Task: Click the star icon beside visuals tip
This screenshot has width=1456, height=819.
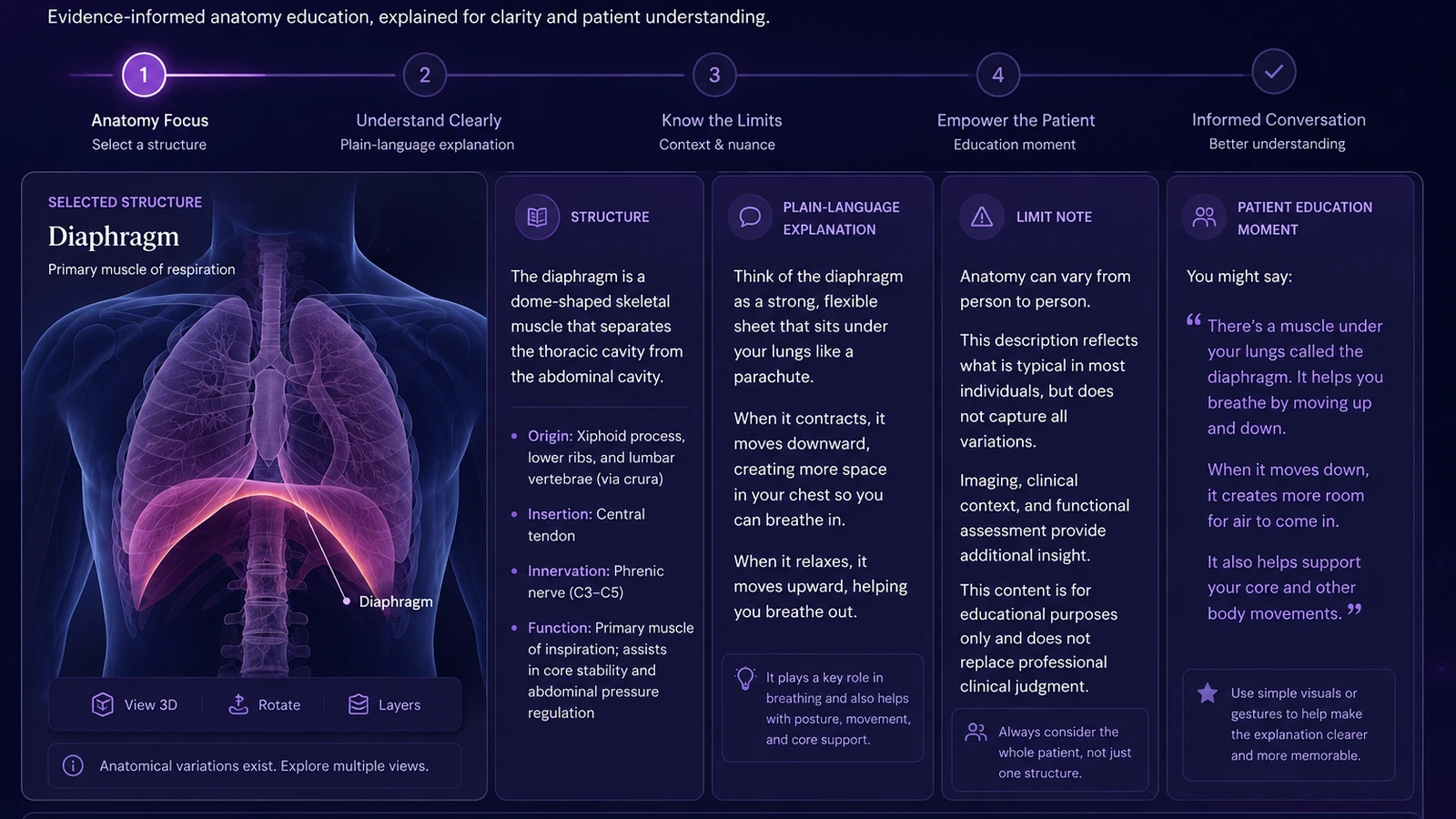Action: click(x=1208, y=693)
